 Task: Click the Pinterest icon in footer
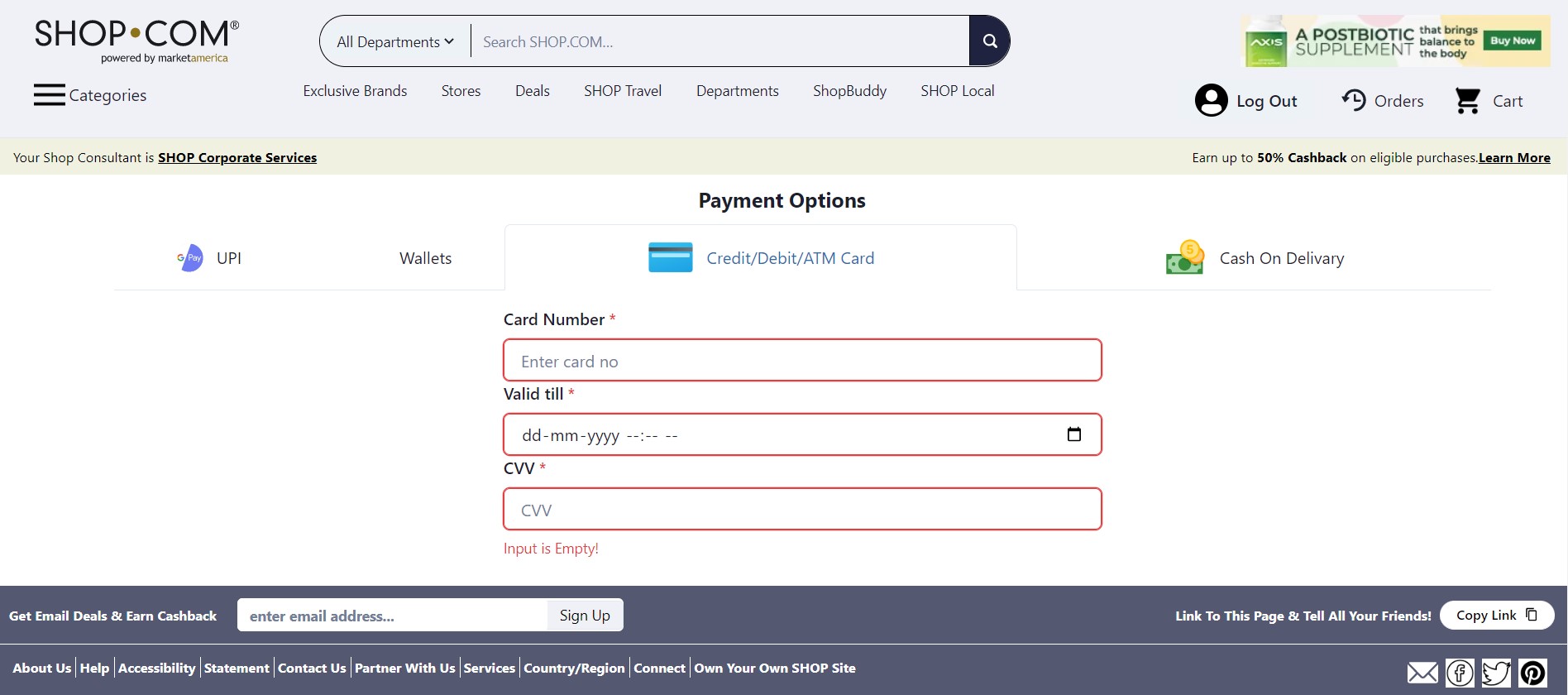1534,673
